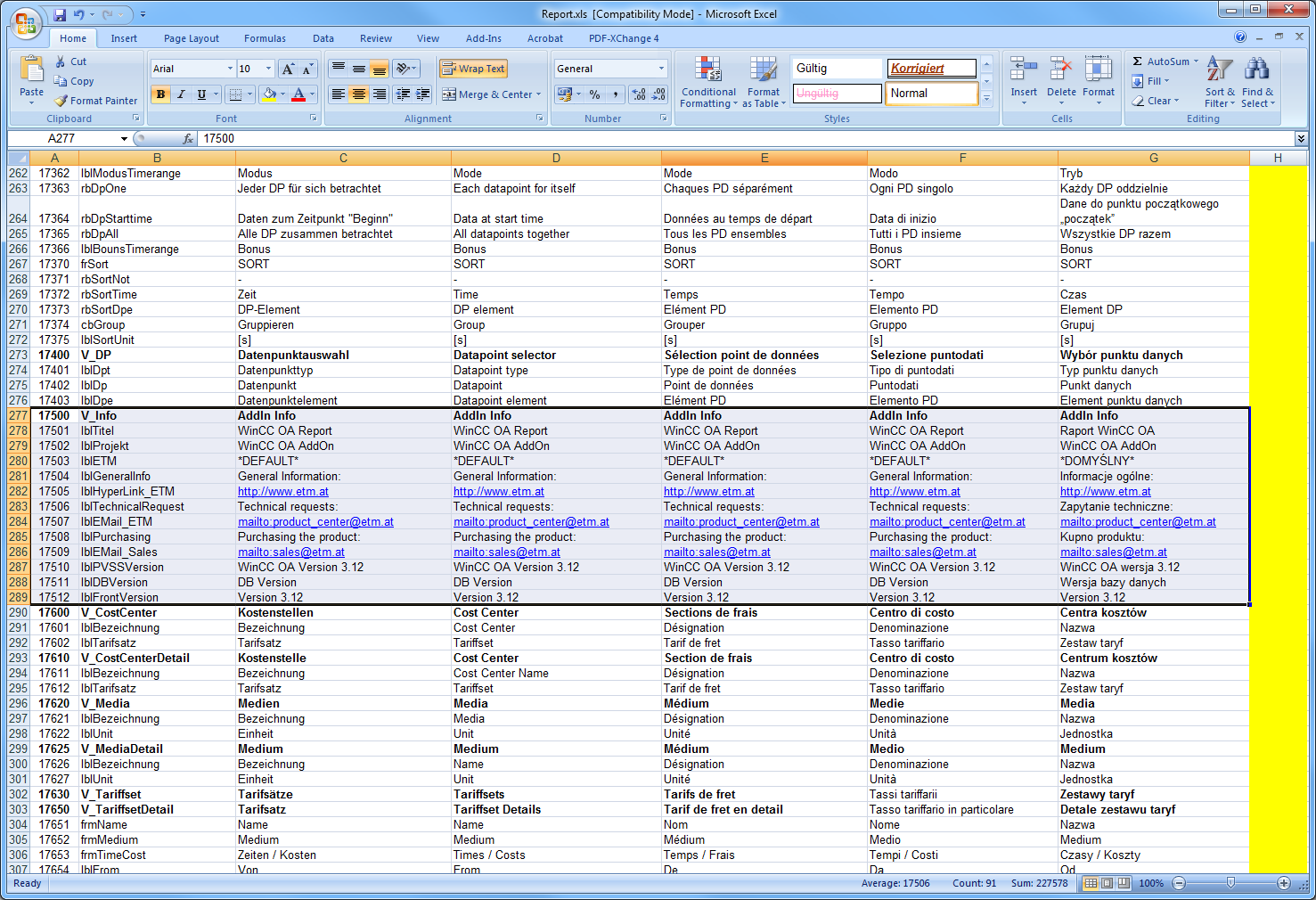
Task: Click the Paste clipboard icon
Action: point(31,70)
